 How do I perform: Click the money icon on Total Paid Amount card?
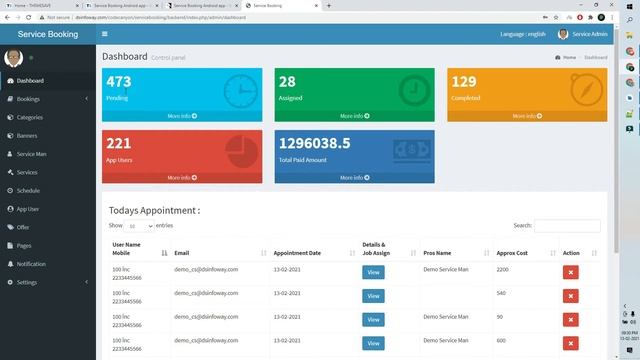[x=412, y=151]
